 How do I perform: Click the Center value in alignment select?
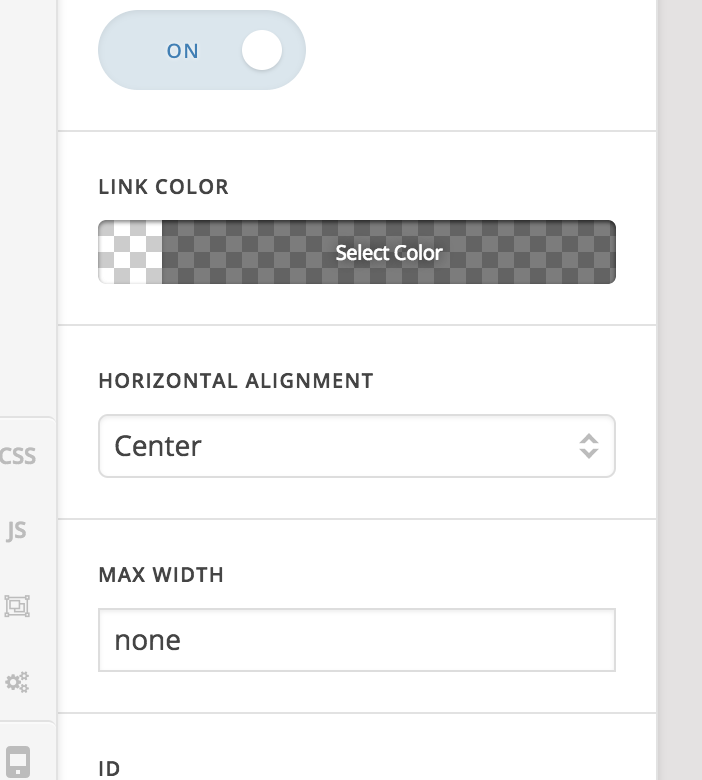tap(158, 446)
